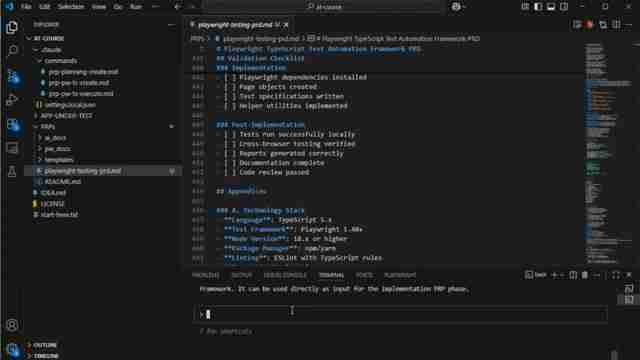Click the breadcrumb heading Playwright TypeScript Test Automation

click(398, 38)
